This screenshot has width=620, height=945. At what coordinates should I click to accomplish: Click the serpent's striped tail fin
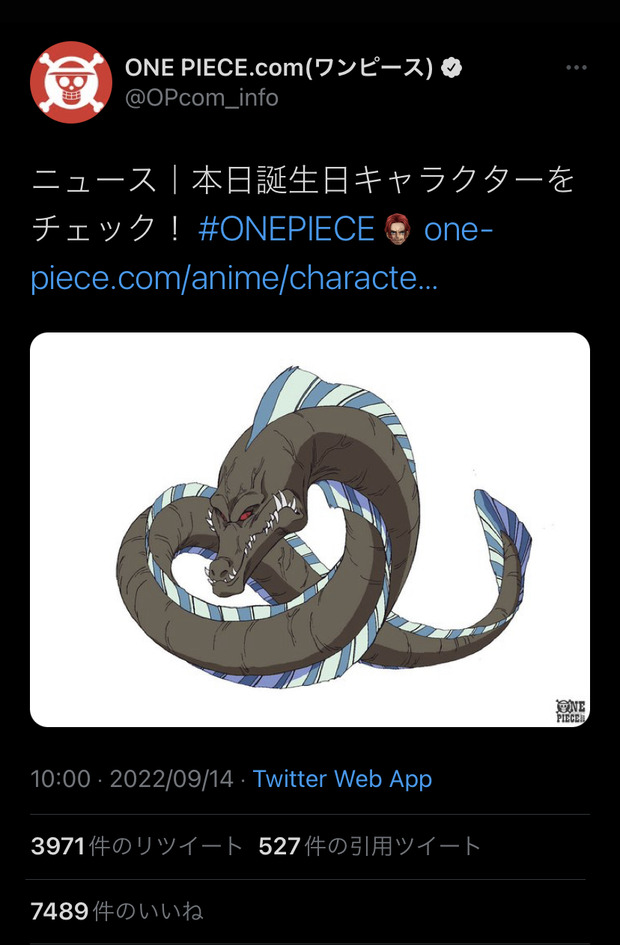[x=503, y=530]
